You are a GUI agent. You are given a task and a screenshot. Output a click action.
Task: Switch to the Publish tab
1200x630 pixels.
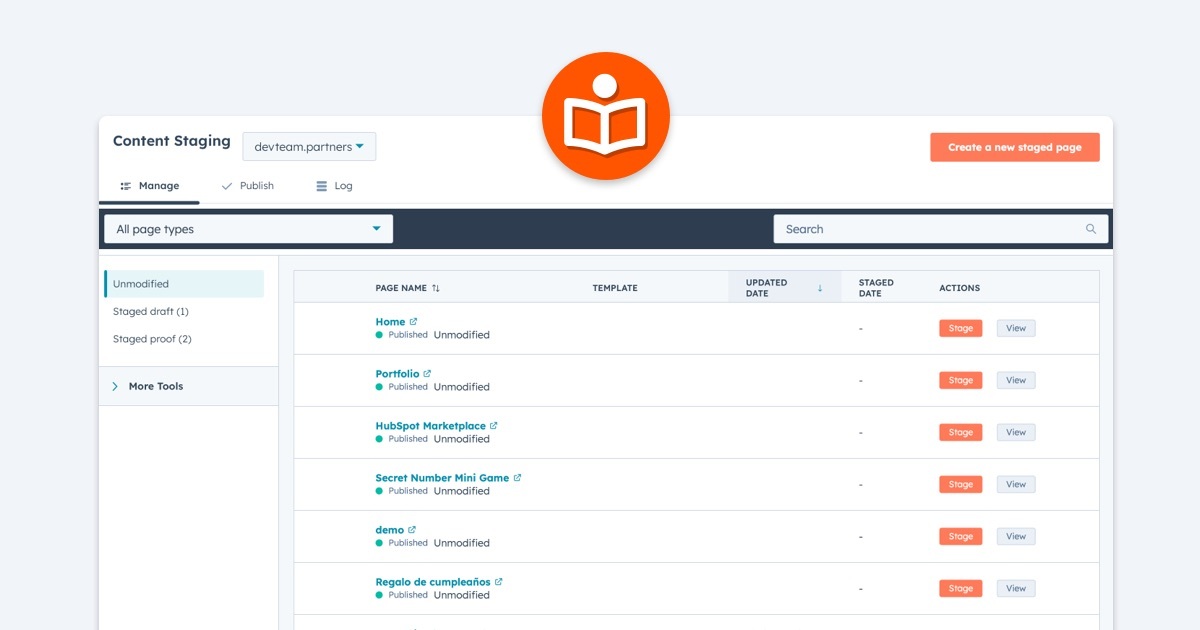pos(256,185)
